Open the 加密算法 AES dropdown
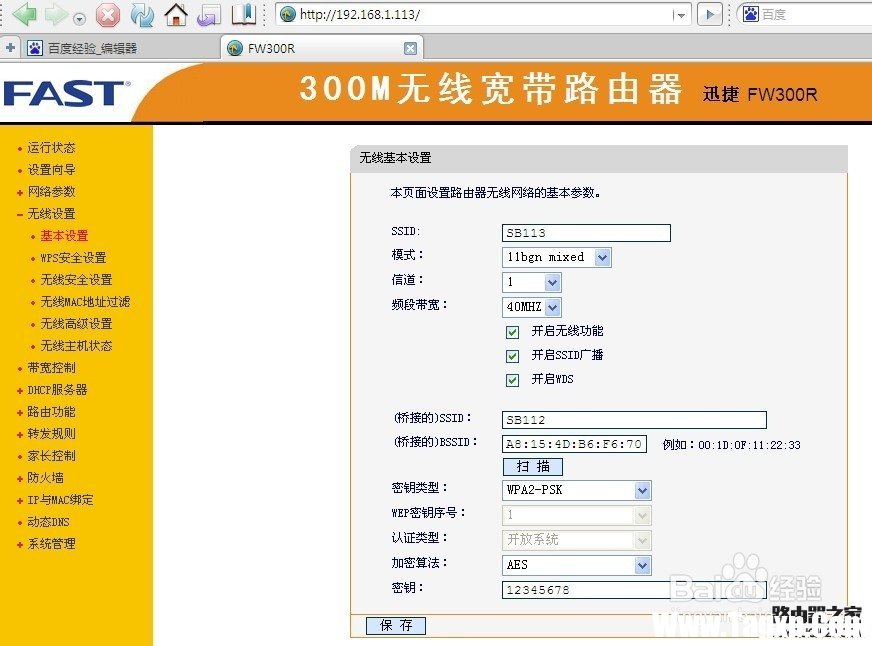 click(x=577, y=565)
